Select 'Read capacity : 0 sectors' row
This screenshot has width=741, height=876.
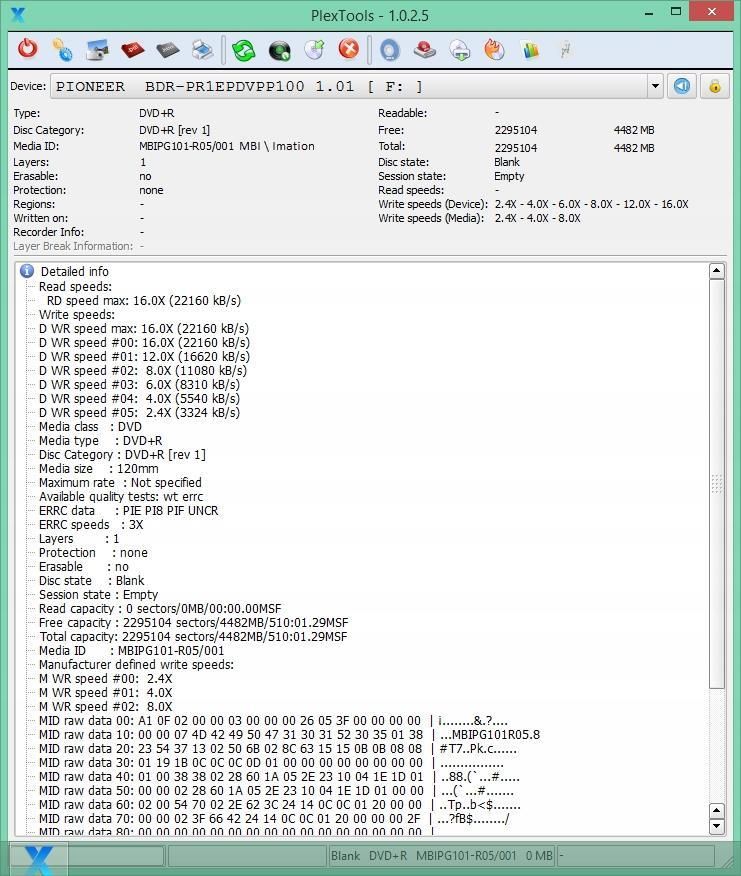tap(160, 608)
